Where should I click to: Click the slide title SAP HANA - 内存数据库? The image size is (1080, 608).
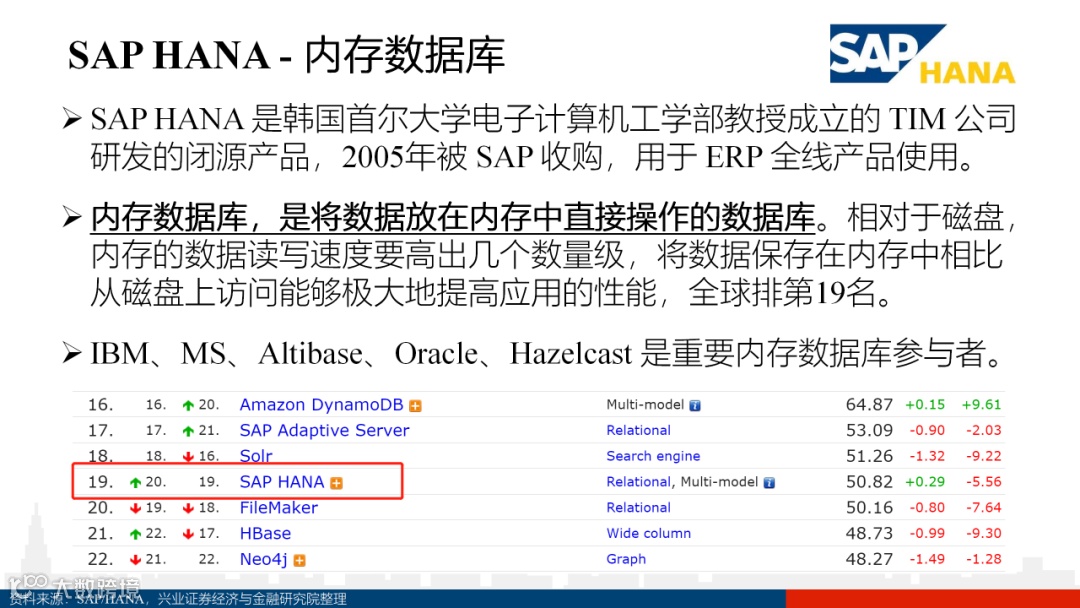click(287, 55)
